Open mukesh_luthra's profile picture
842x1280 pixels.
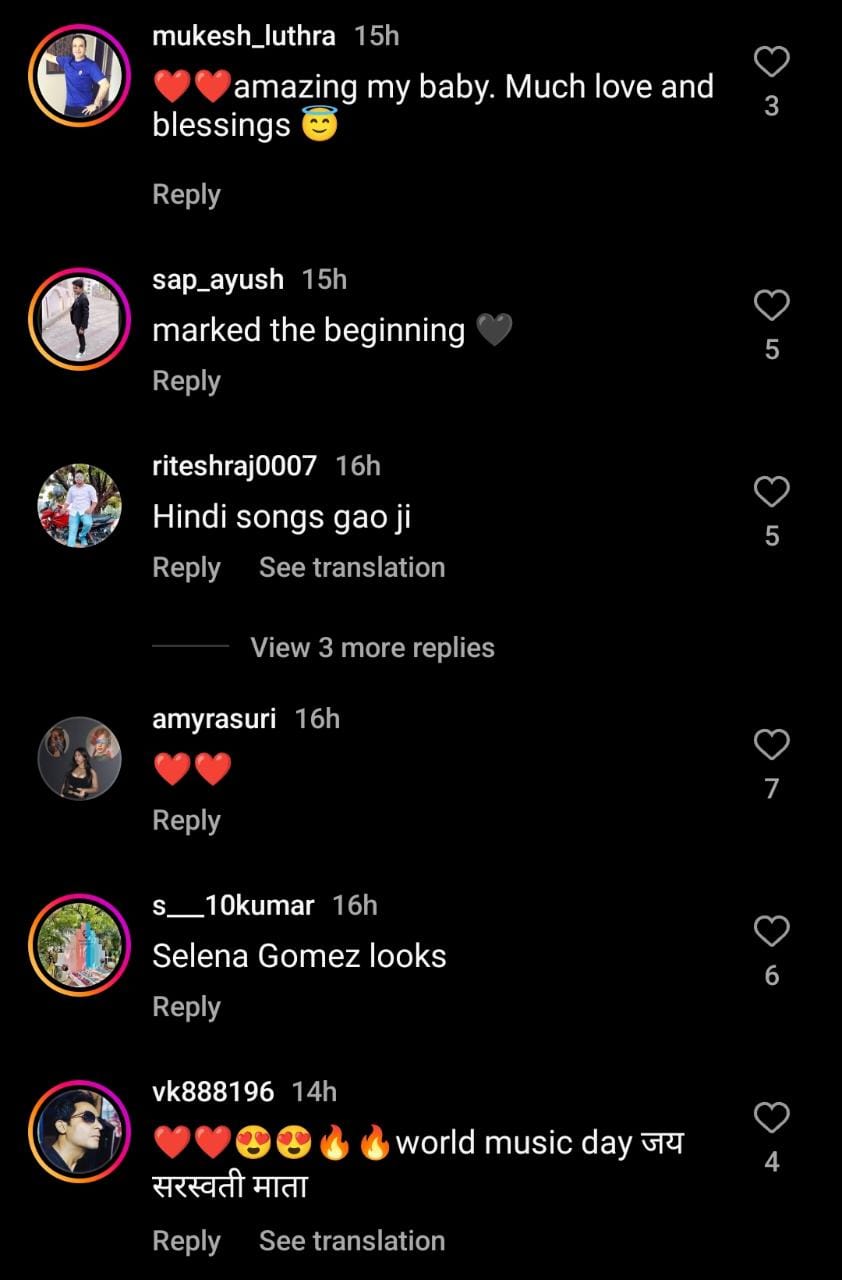pos(80,76)
